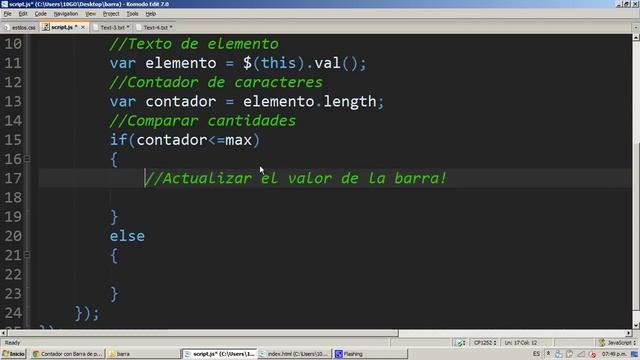Screen dimensions: 640x360
Task: Open the tab list dropdown arrow
Action: pos(636,27)
